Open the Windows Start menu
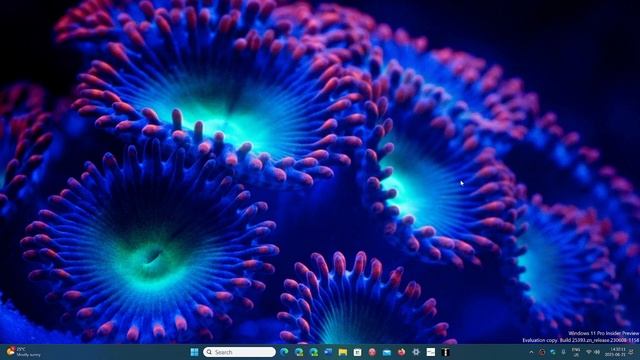 195,352
